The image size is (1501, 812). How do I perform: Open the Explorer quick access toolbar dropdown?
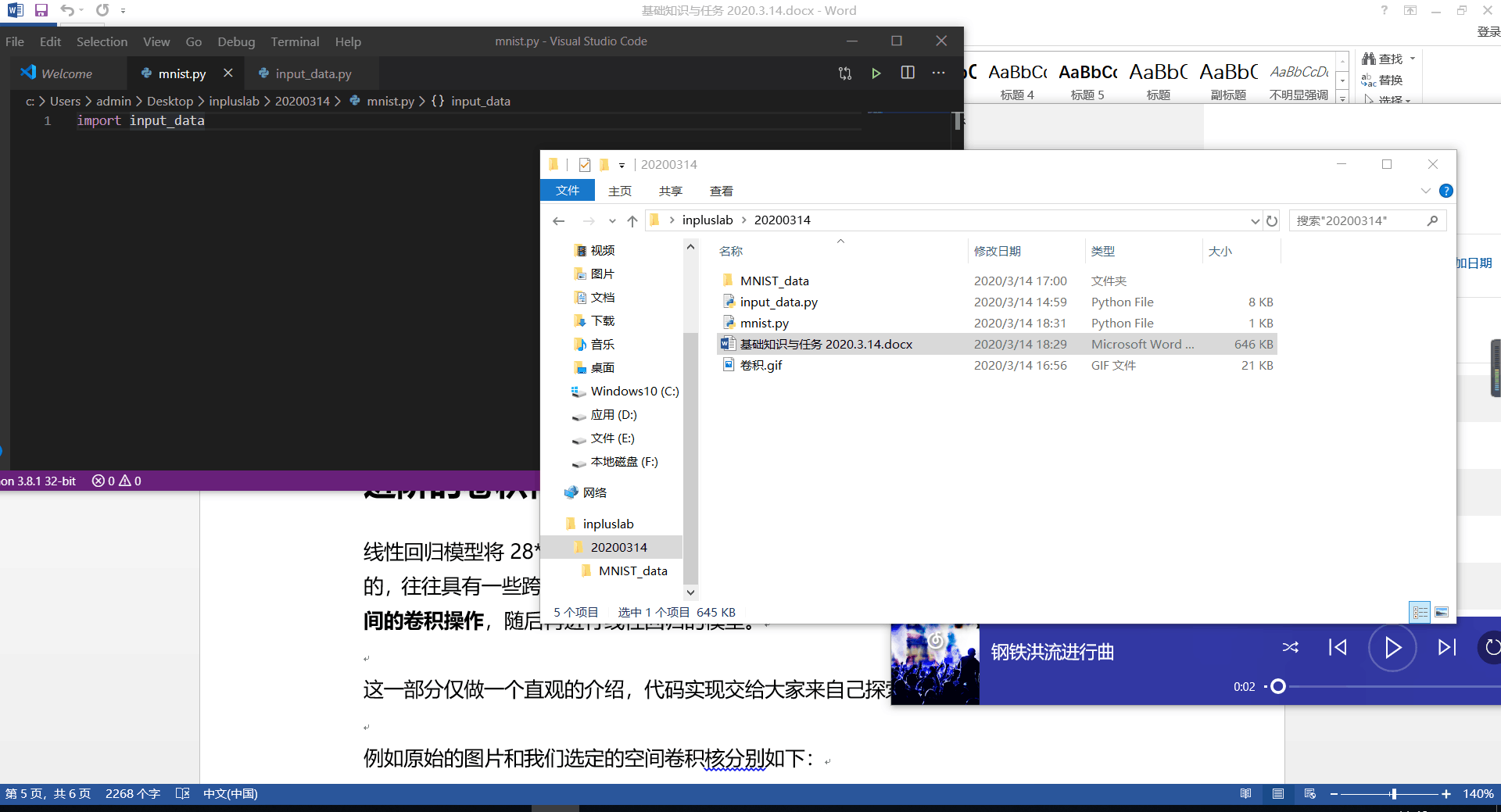(622, 165)
